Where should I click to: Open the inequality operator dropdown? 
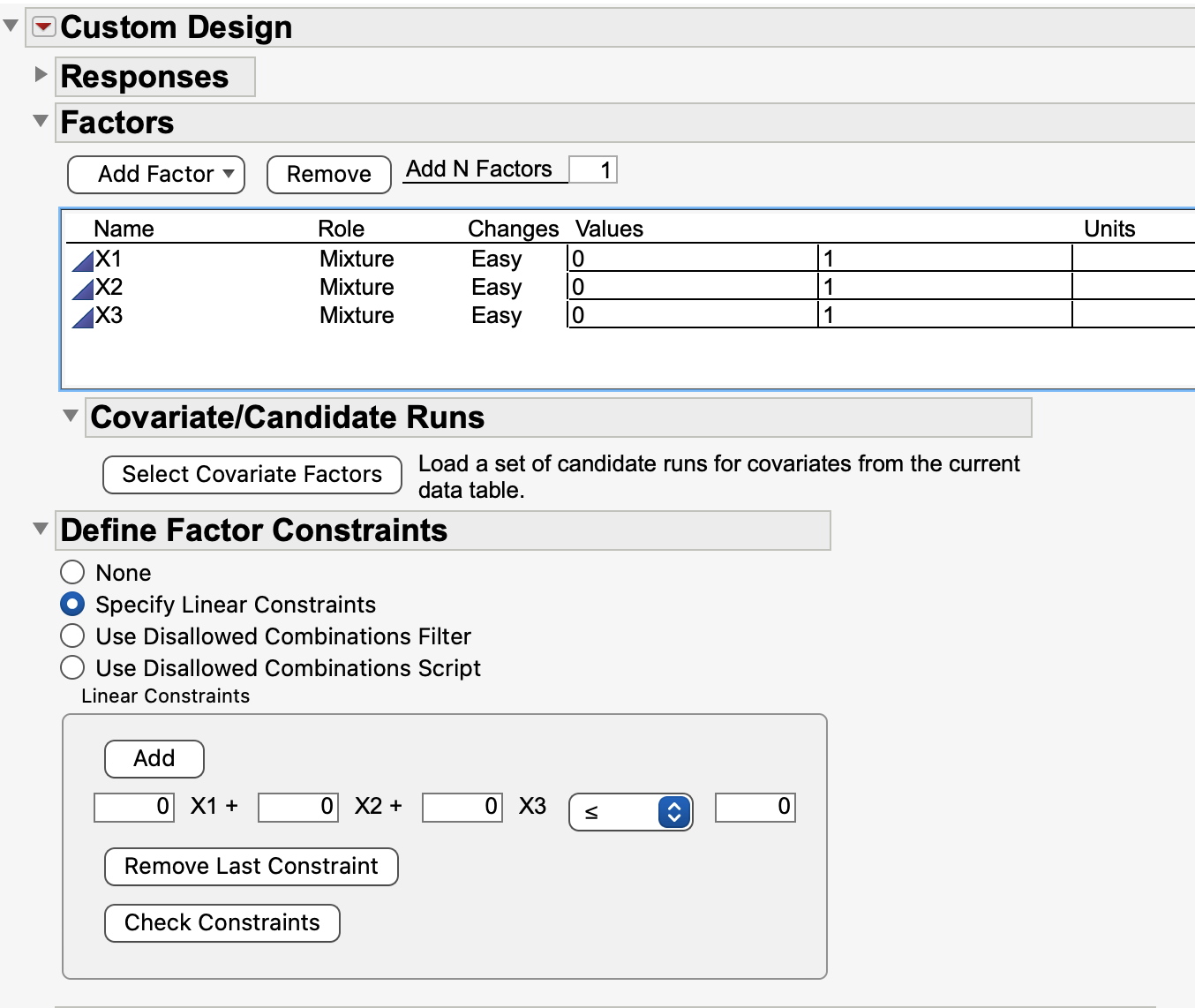631,812
